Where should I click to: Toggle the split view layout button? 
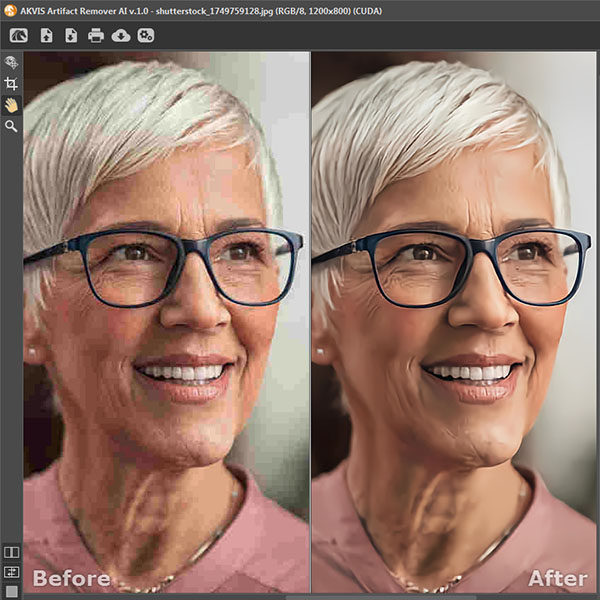pos(11,552)
